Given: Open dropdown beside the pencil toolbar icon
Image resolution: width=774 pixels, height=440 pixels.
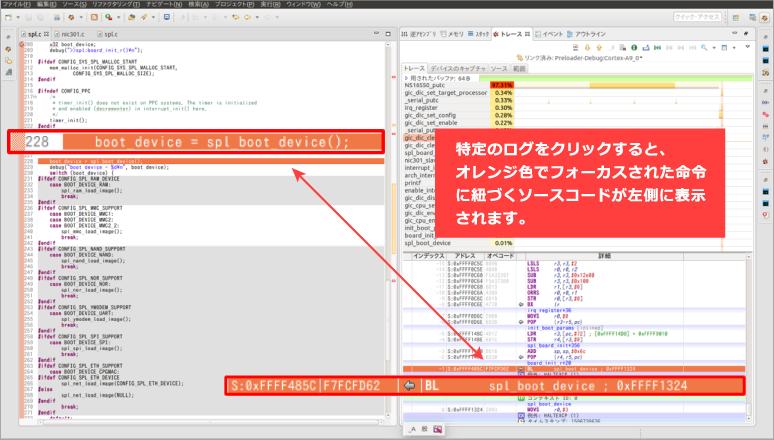Looking at the screenshot, I should pos(153,18).
